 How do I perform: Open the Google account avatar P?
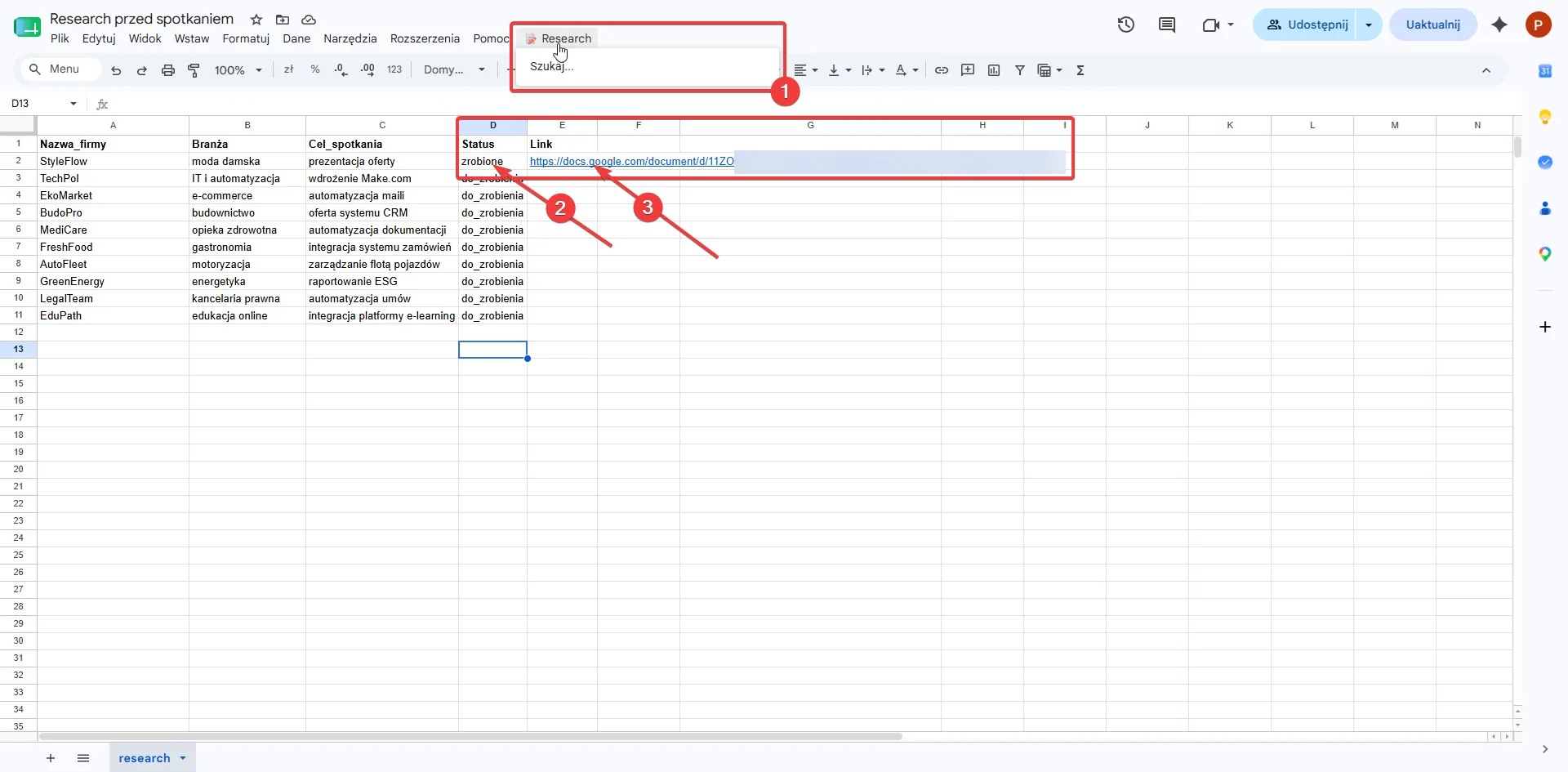coord(1539,25)
